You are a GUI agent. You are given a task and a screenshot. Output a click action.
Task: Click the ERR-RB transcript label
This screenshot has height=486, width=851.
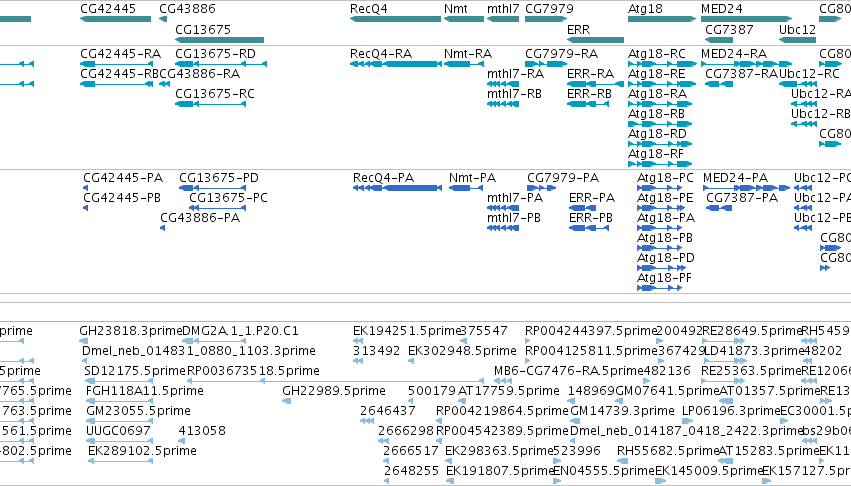click(x=589, y=93)
